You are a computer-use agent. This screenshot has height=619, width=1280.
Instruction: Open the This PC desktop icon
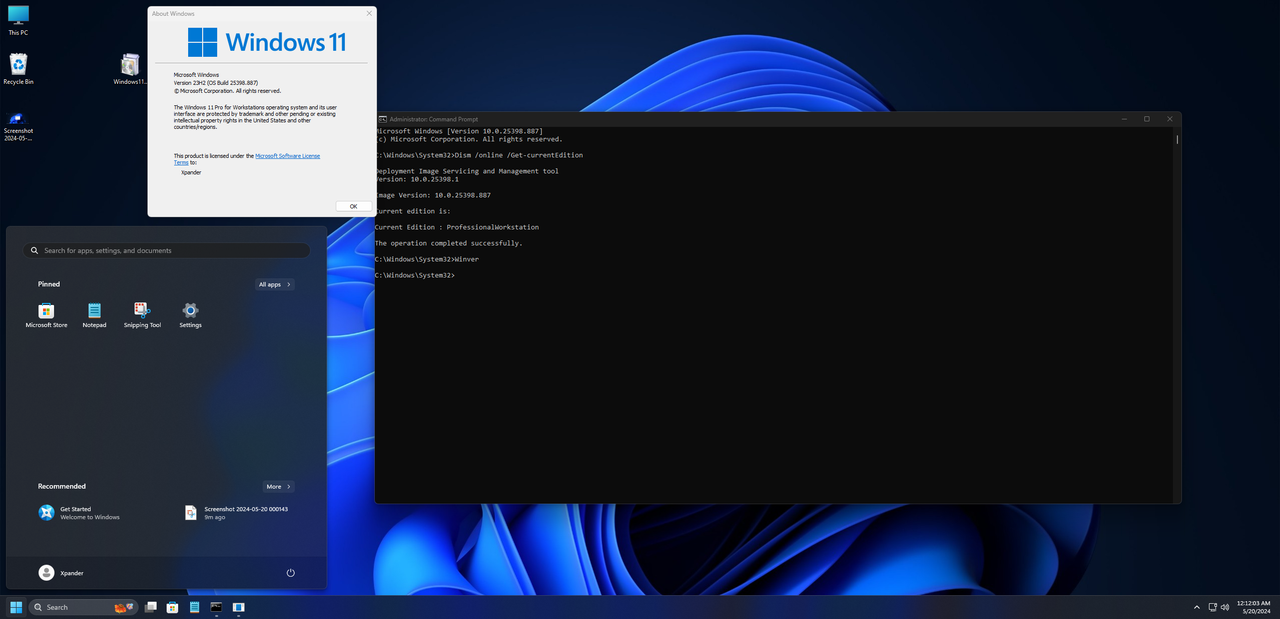coord(18,20)
